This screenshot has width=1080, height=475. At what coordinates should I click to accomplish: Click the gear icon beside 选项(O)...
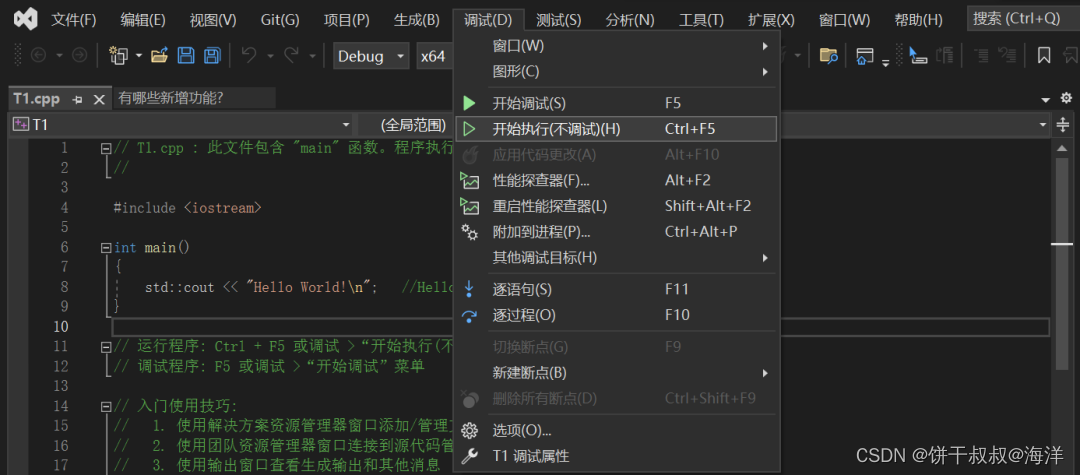point(469,431)
